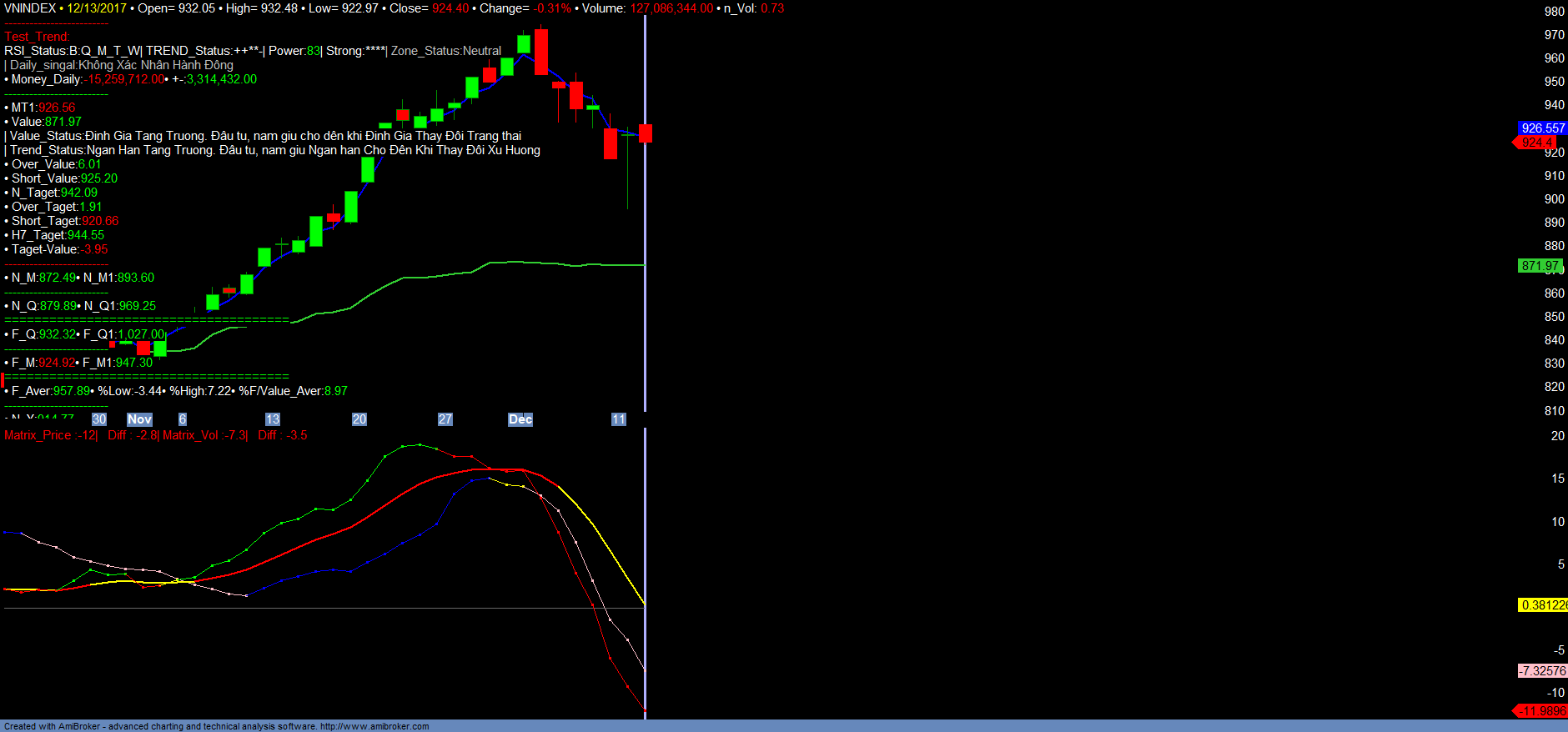
Task: Click the pink -7.32576 indicator value tag
Action: point(1542,671)
